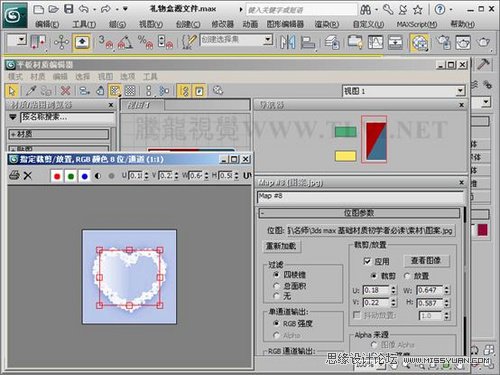Select the RGB 强度 mono output radio button
This screenshot has height=375, width=500.
[x=276, y=323]
